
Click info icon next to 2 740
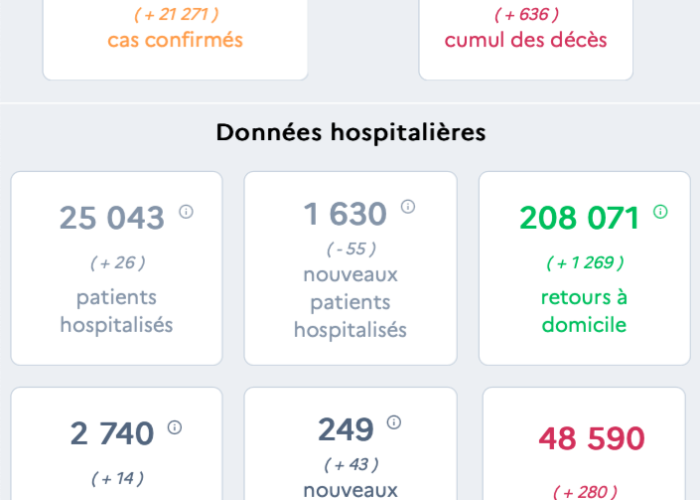tap(175, 428)
